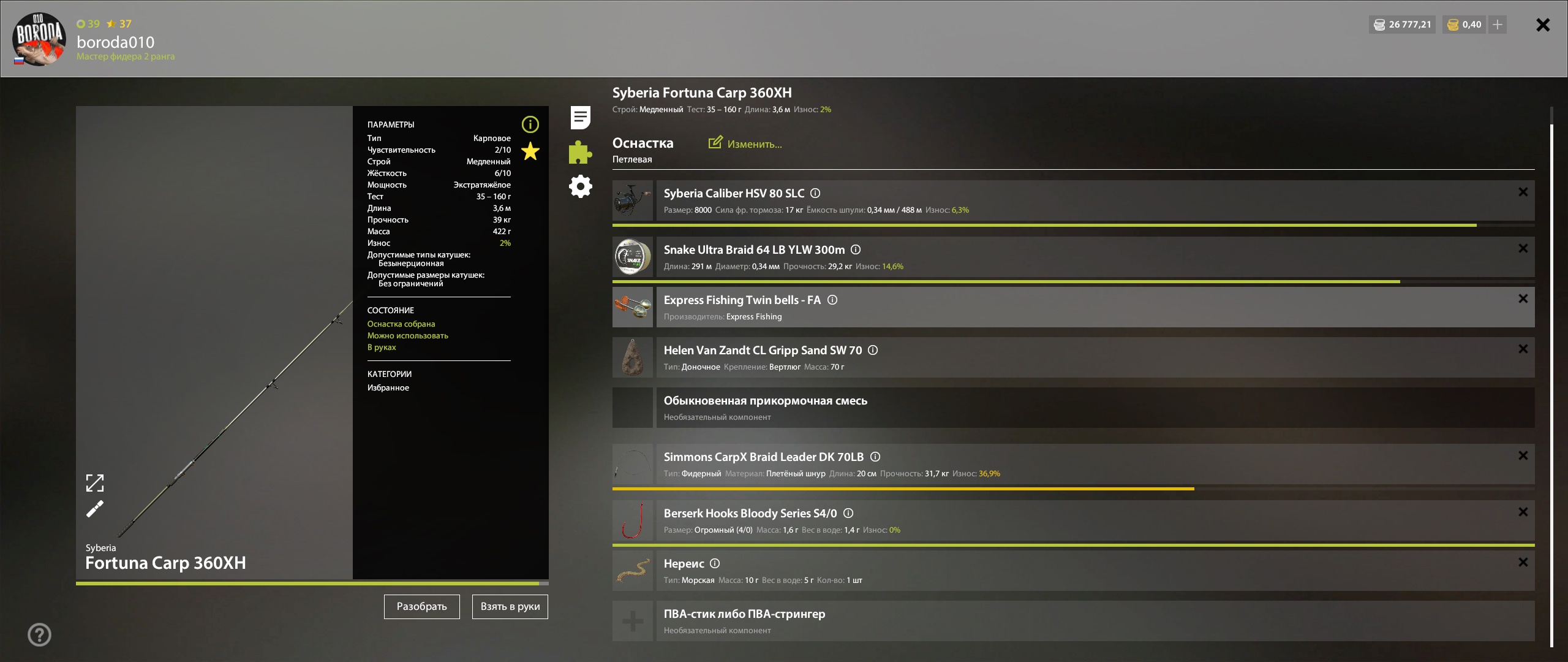Remove Simmons CarpX Braid Leader

(1523, 455)
